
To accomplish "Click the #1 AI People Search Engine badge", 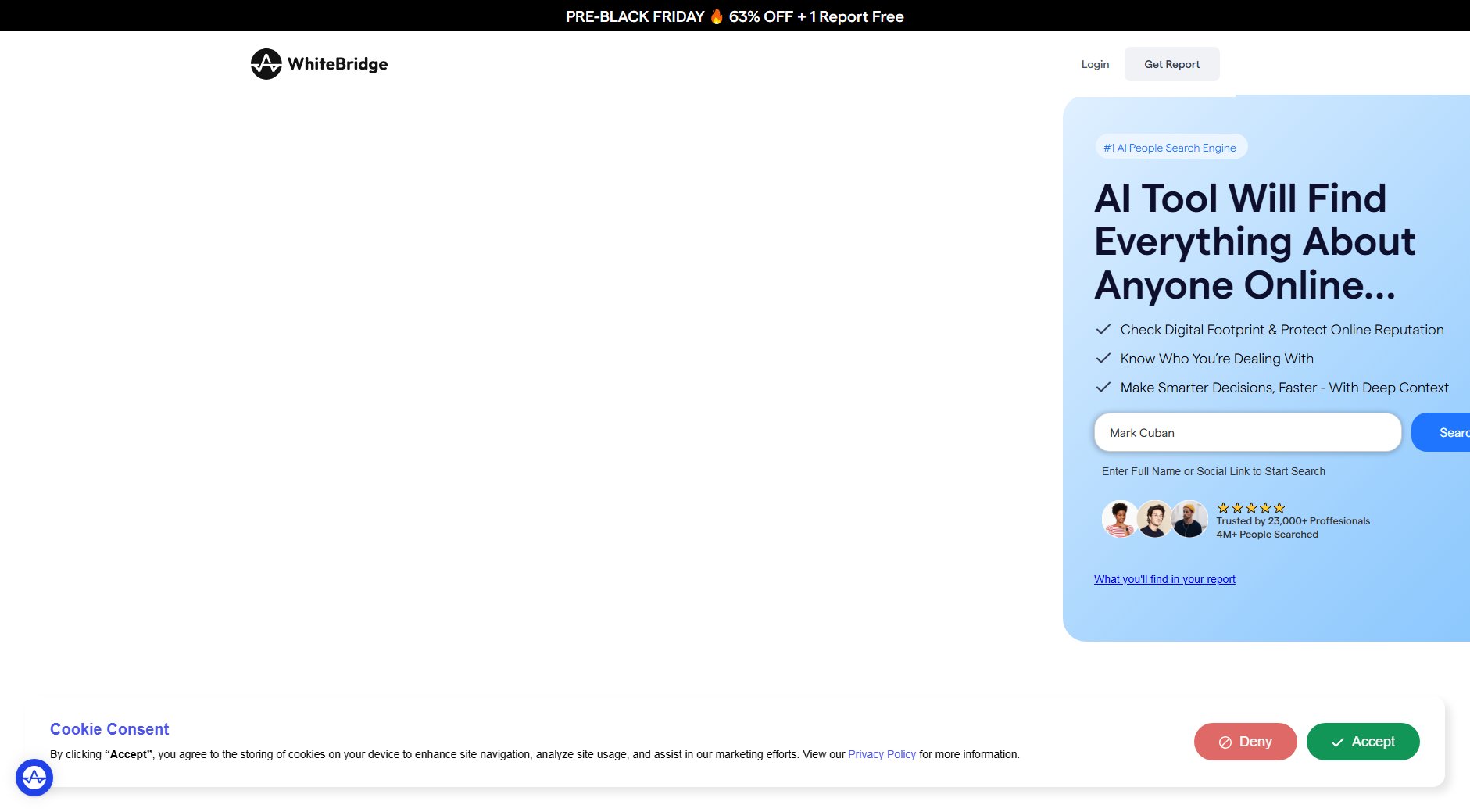I will [x=1170, y=147].
